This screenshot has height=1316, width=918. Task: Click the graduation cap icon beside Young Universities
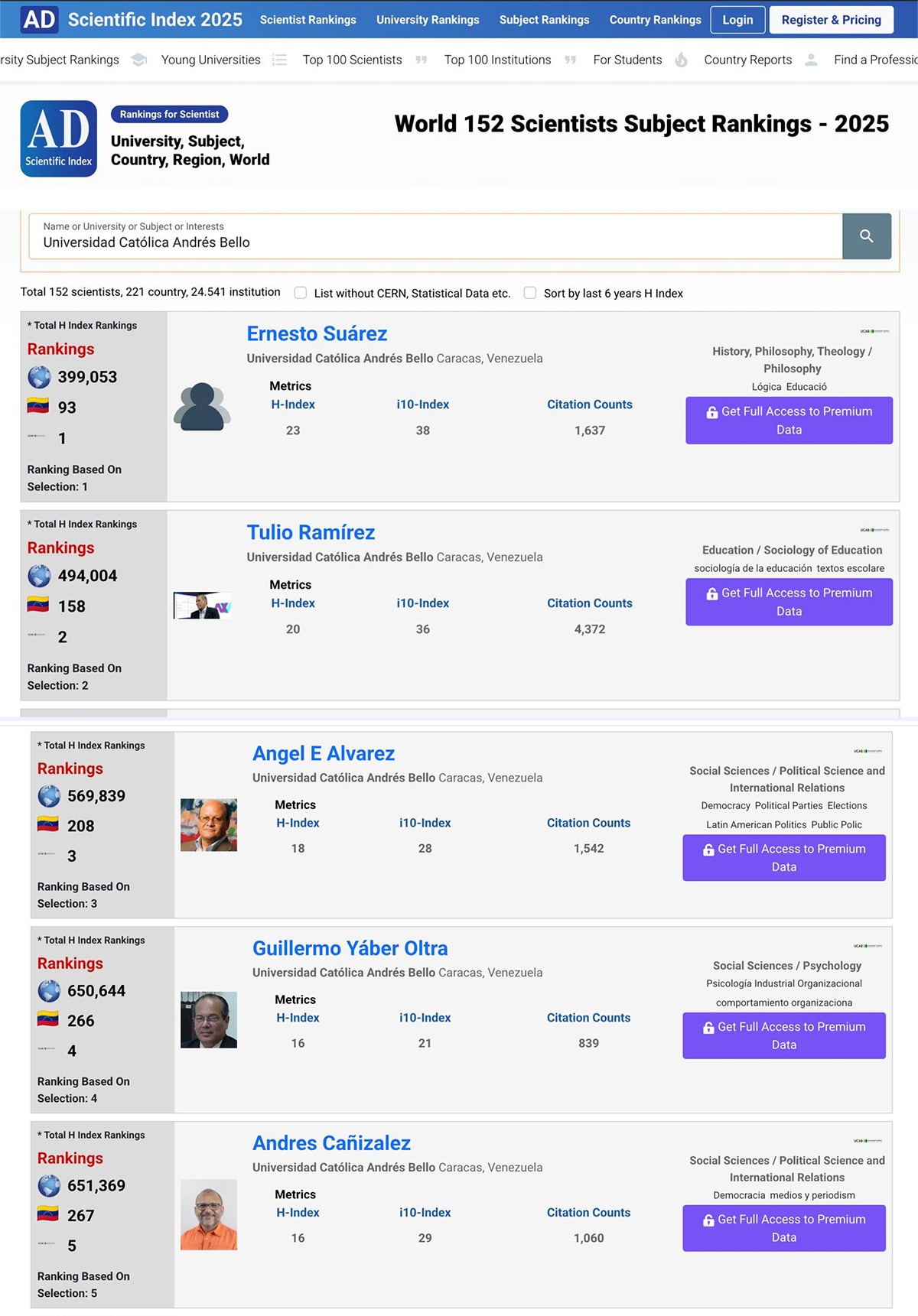click(139, 60)
